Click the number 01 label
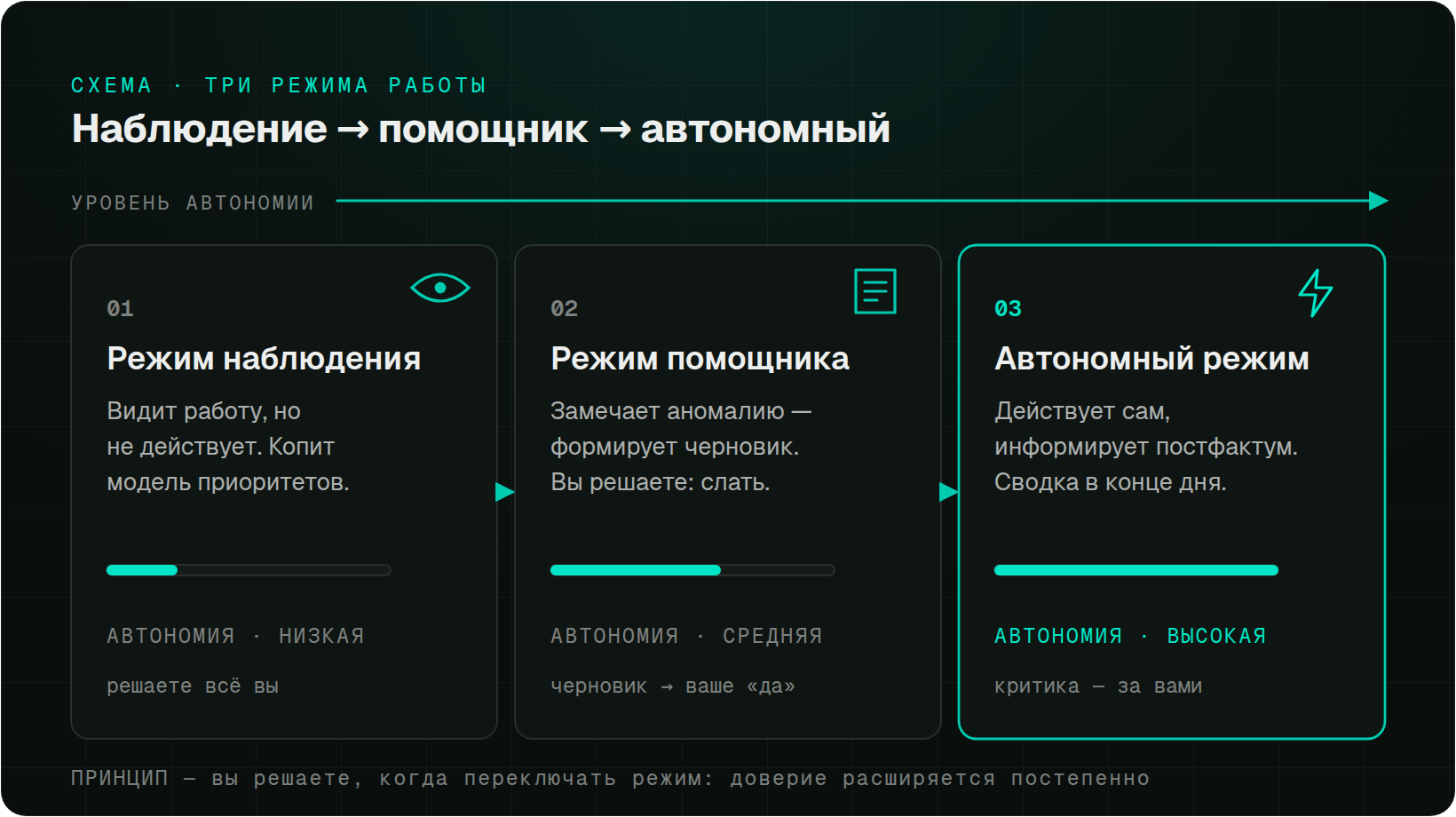 pyautogui.click(x=120, y=308)
